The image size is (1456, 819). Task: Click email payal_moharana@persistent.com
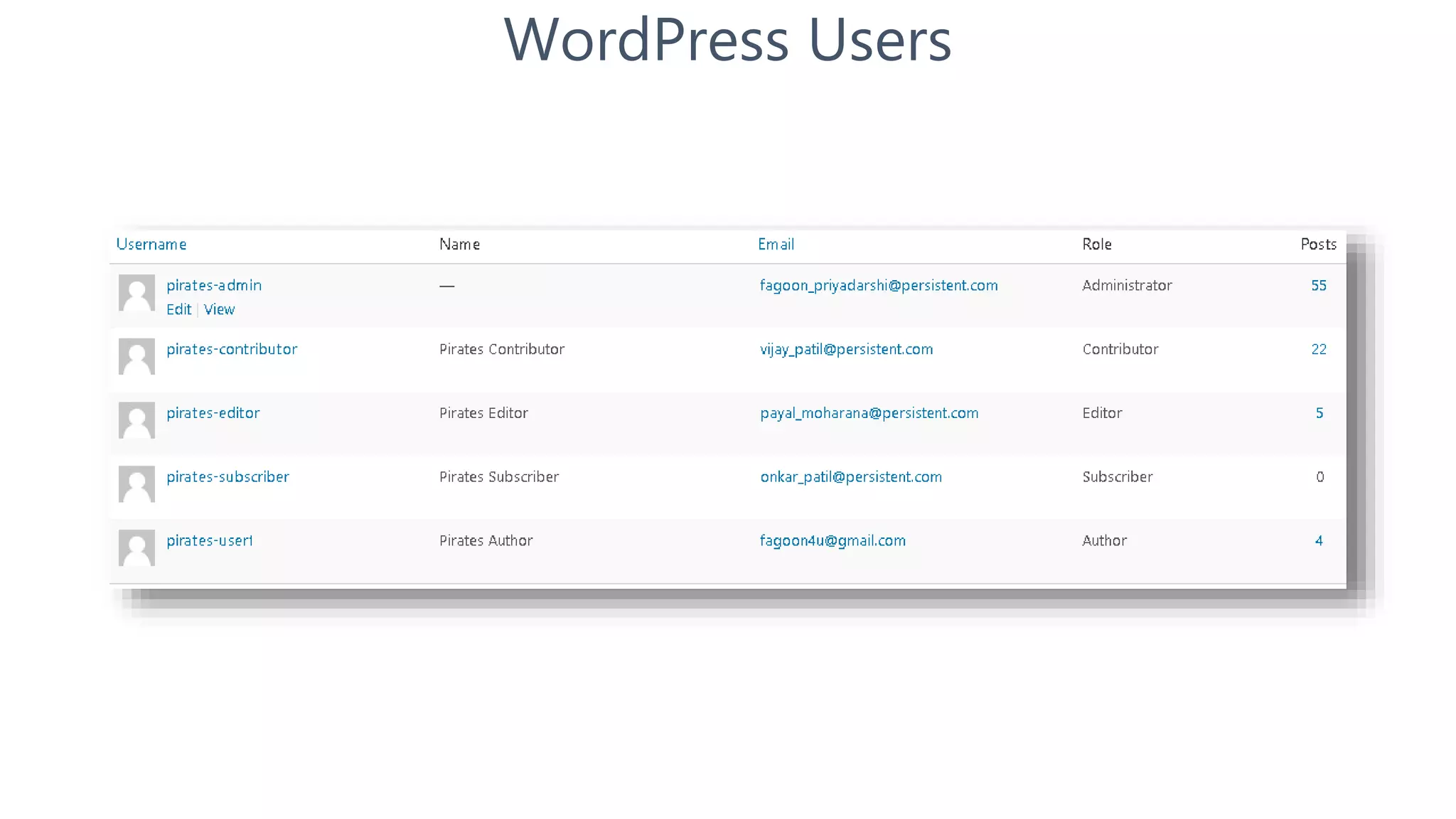click(x=869, y=413)
